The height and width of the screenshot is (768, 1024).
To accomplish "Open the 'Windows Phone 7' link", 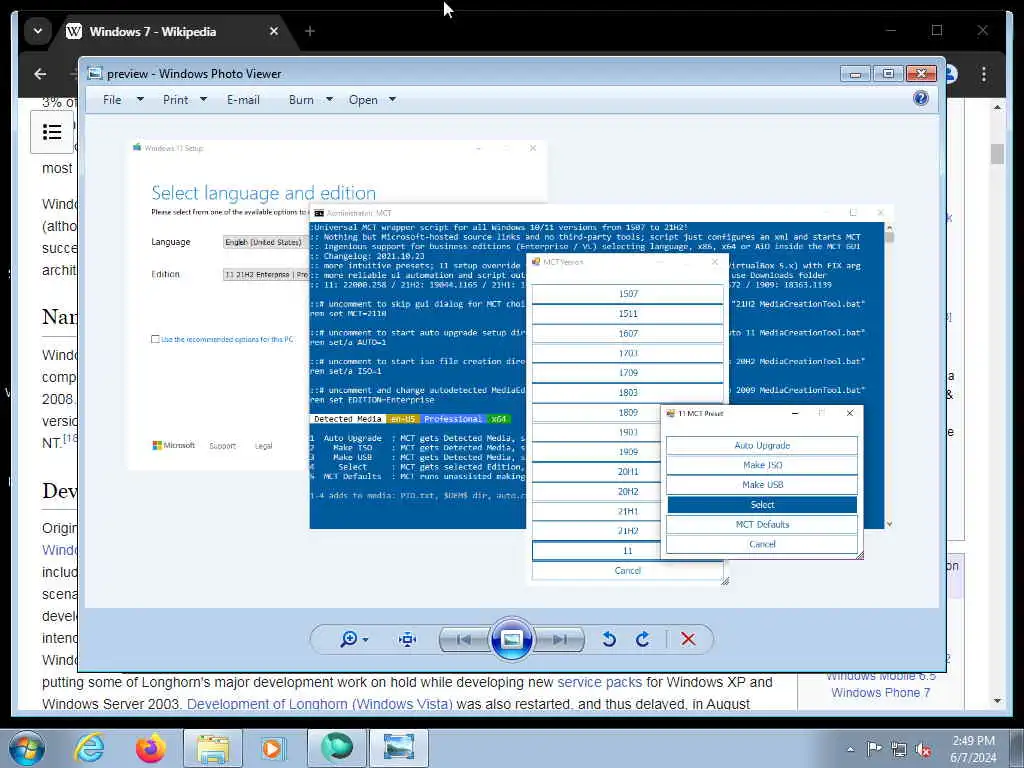I will [880, 692].
